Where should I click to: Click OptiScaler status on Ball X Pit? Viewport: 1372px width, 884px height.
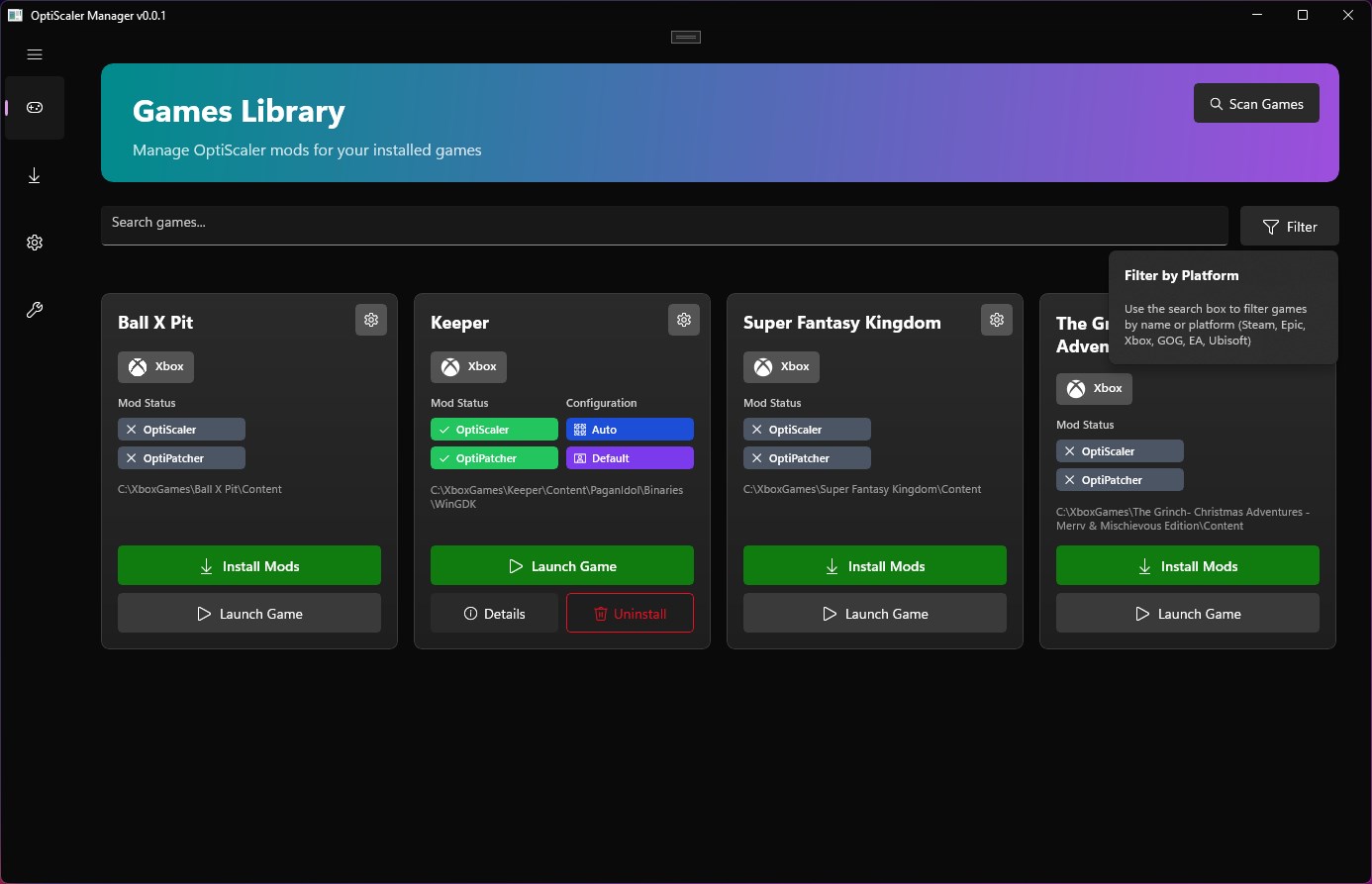pos(181,430)
